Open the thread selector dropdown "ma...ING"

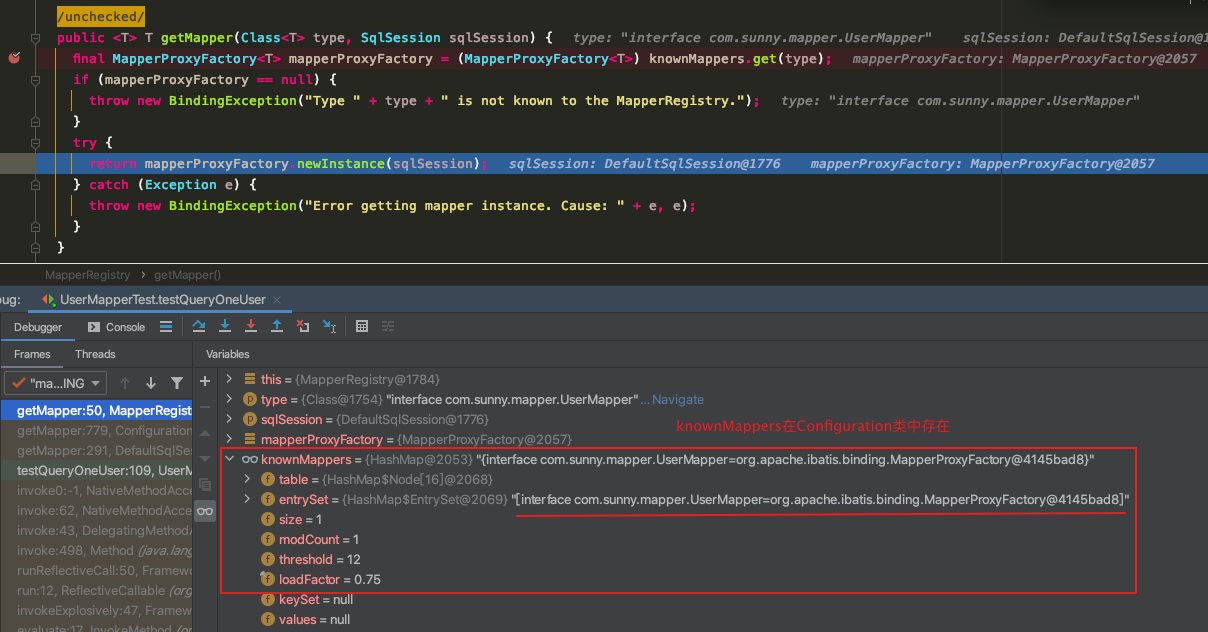tap(55, 383)
